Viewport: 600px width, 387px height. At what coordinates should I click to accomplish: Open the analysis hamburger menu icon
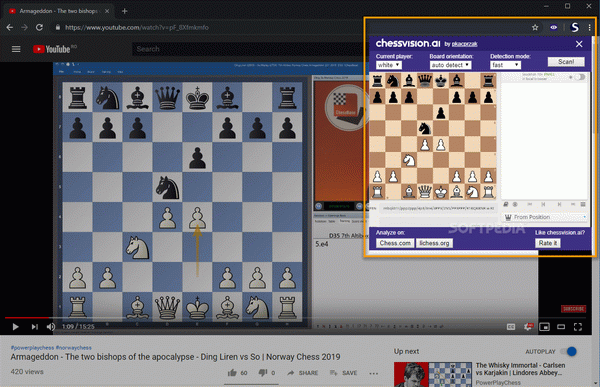click(583, 204)
